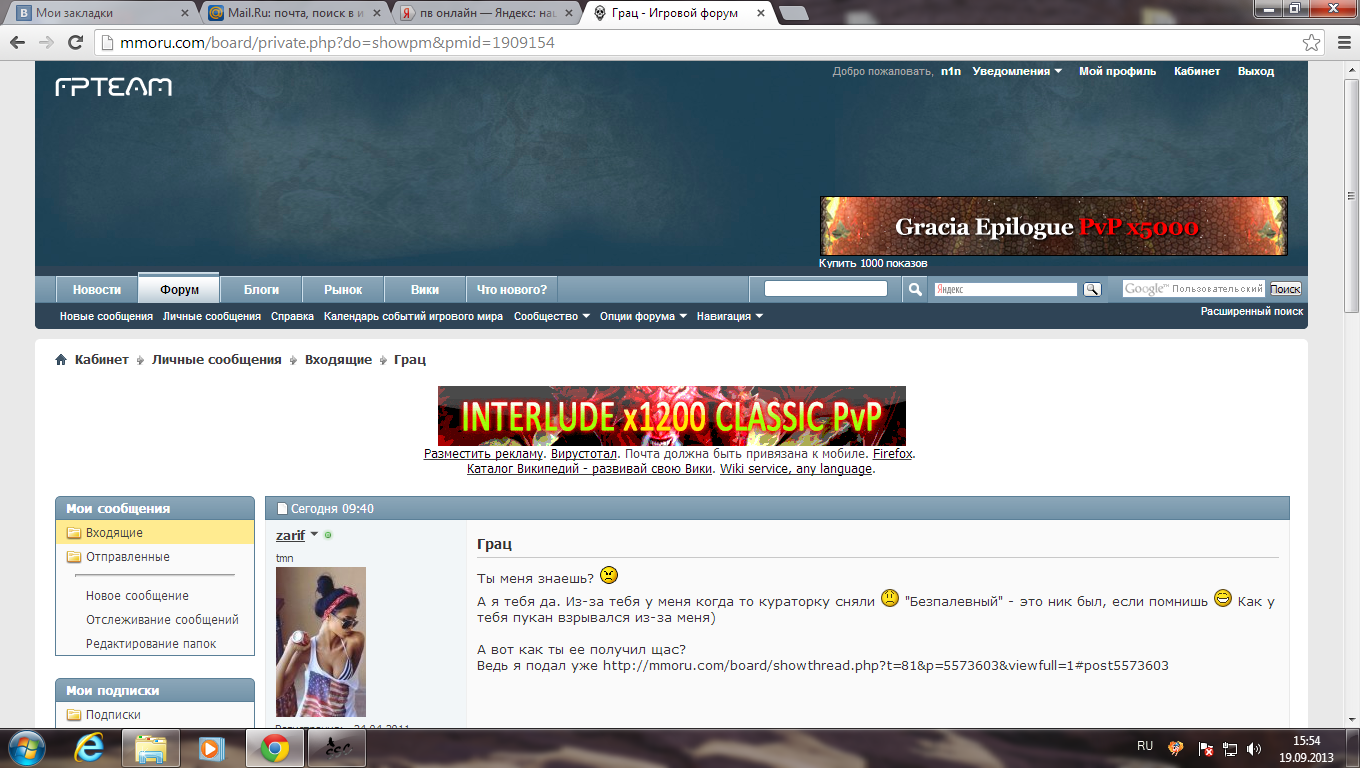Click the Разместить рекламу link
Image resolution: width=1360 pixels, height=768 pixels.
coord(484,454)
